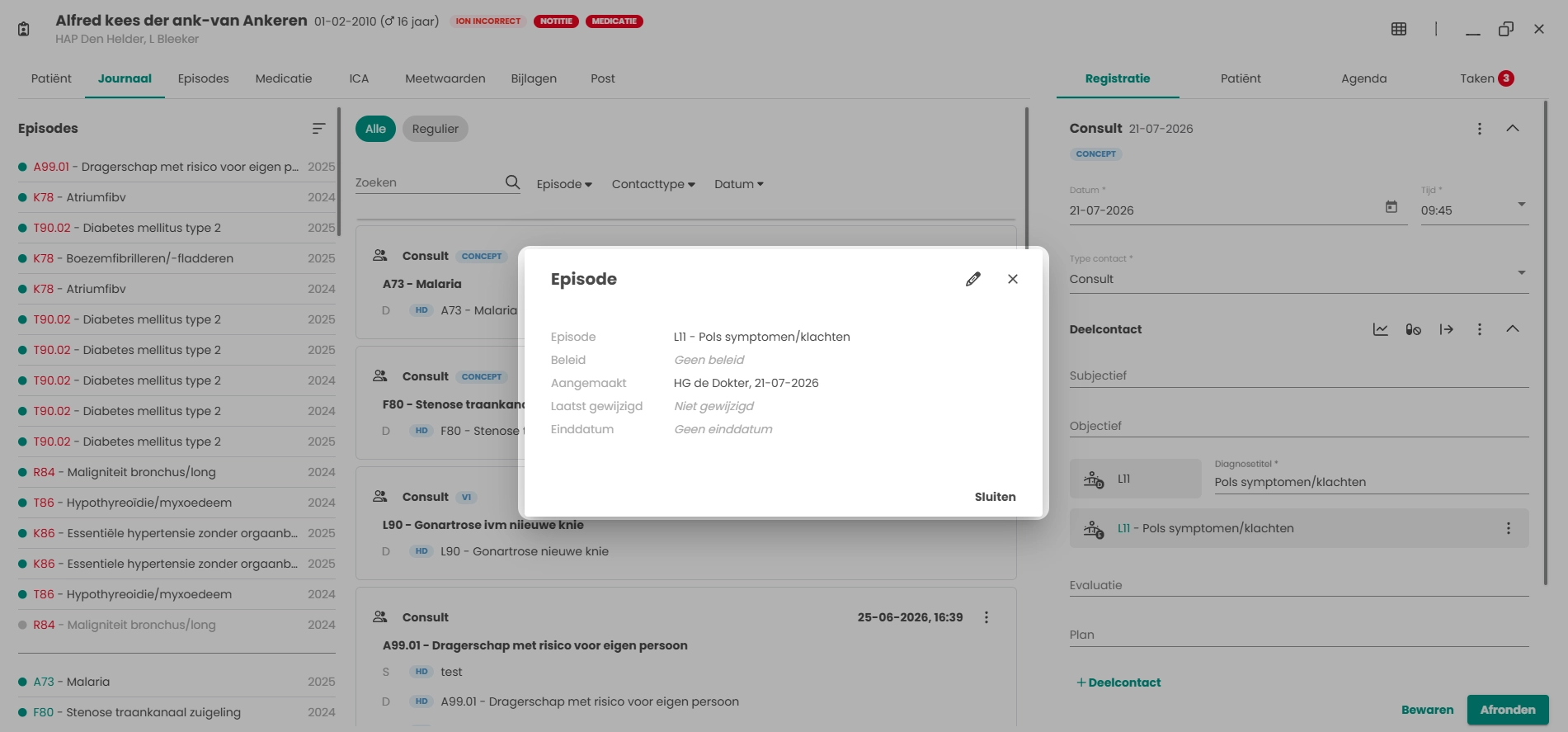Open the Datum filter dropdown
This screenshot has width=1568, height=732.
coord(739,184)
